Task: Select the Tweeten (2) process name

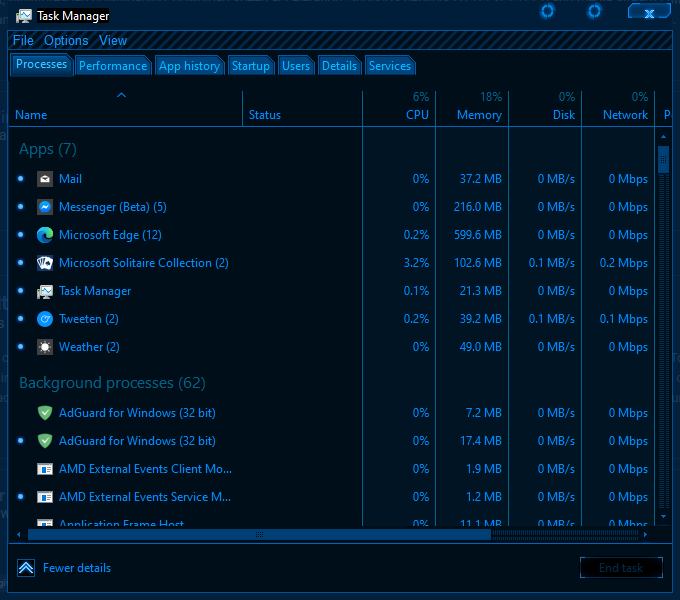Action: click(89, 319)
